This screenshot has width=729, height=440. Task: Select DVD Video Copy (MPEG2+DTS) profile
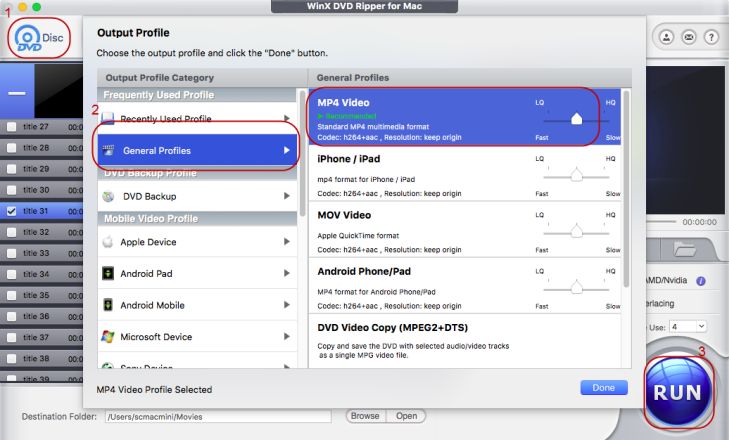point(465,341)
